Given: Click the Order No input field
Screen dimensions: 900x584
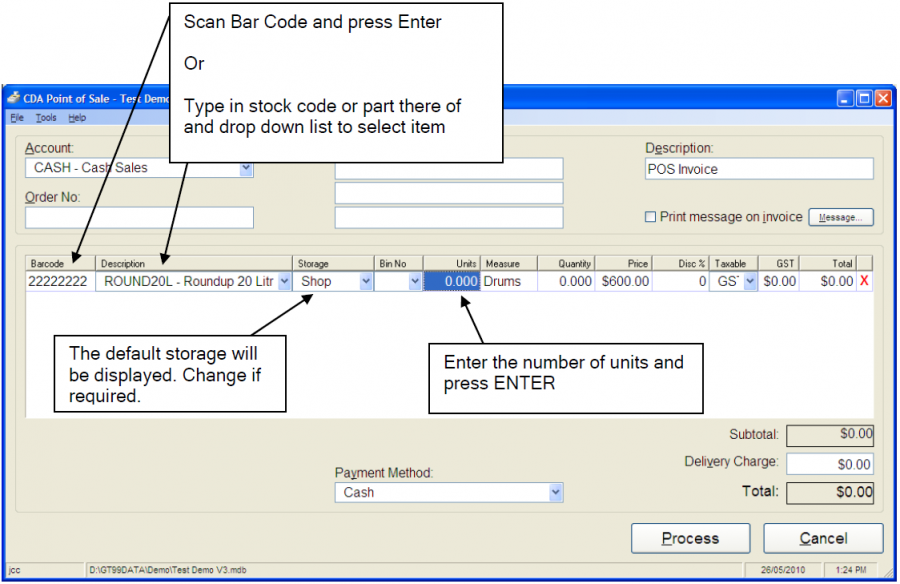Looking at the screenshot, I should (139, 217).
